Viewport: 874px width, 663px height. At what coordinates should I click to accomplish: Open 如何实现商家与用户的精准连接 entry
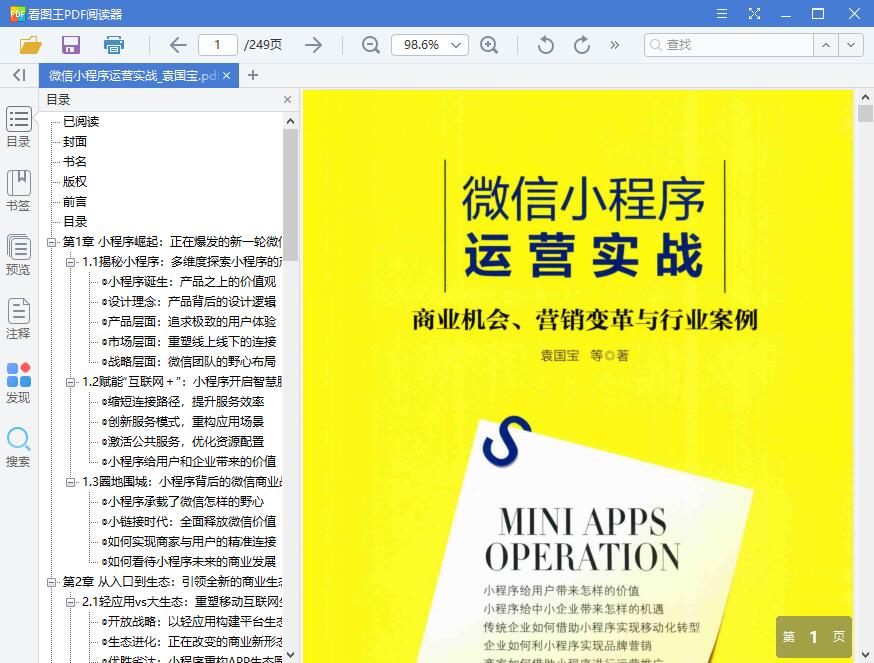click(189, 542)
